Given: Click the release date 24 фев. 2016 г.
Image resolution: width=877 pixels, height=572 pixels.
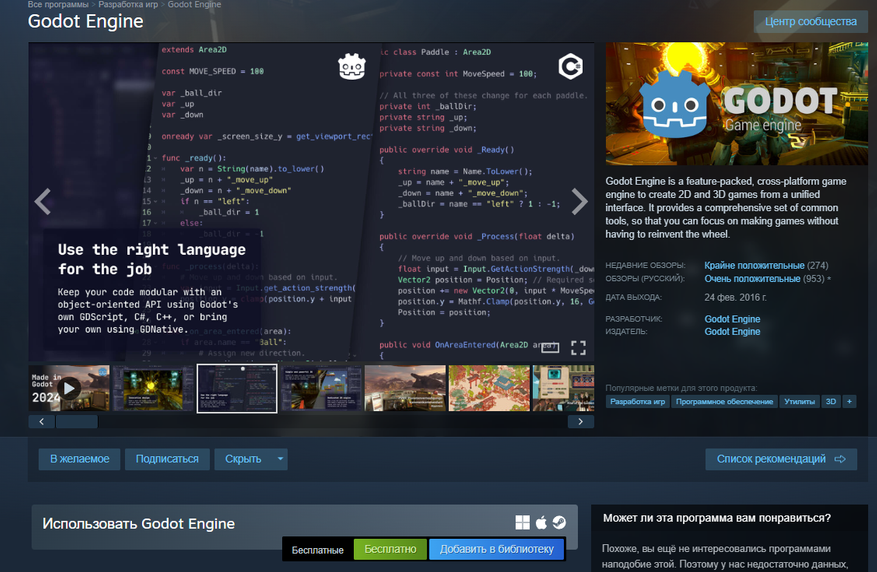Looking at the screenshot, I should [735, 297].
